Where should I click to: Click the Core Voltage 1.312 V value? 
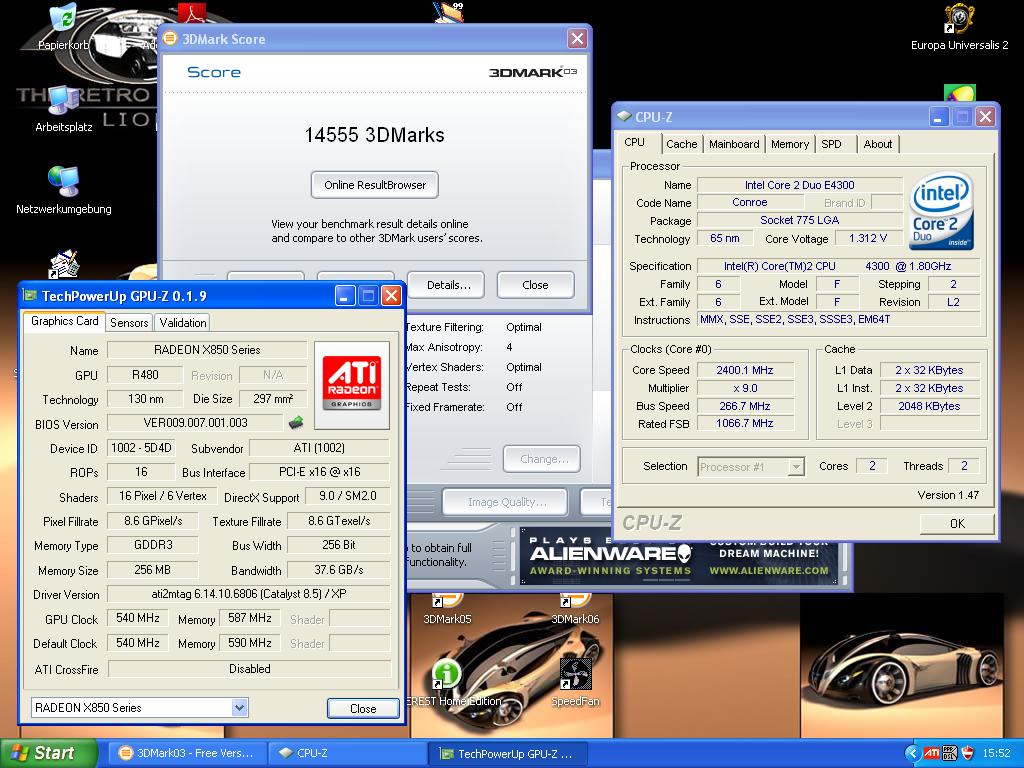point(868,238)
